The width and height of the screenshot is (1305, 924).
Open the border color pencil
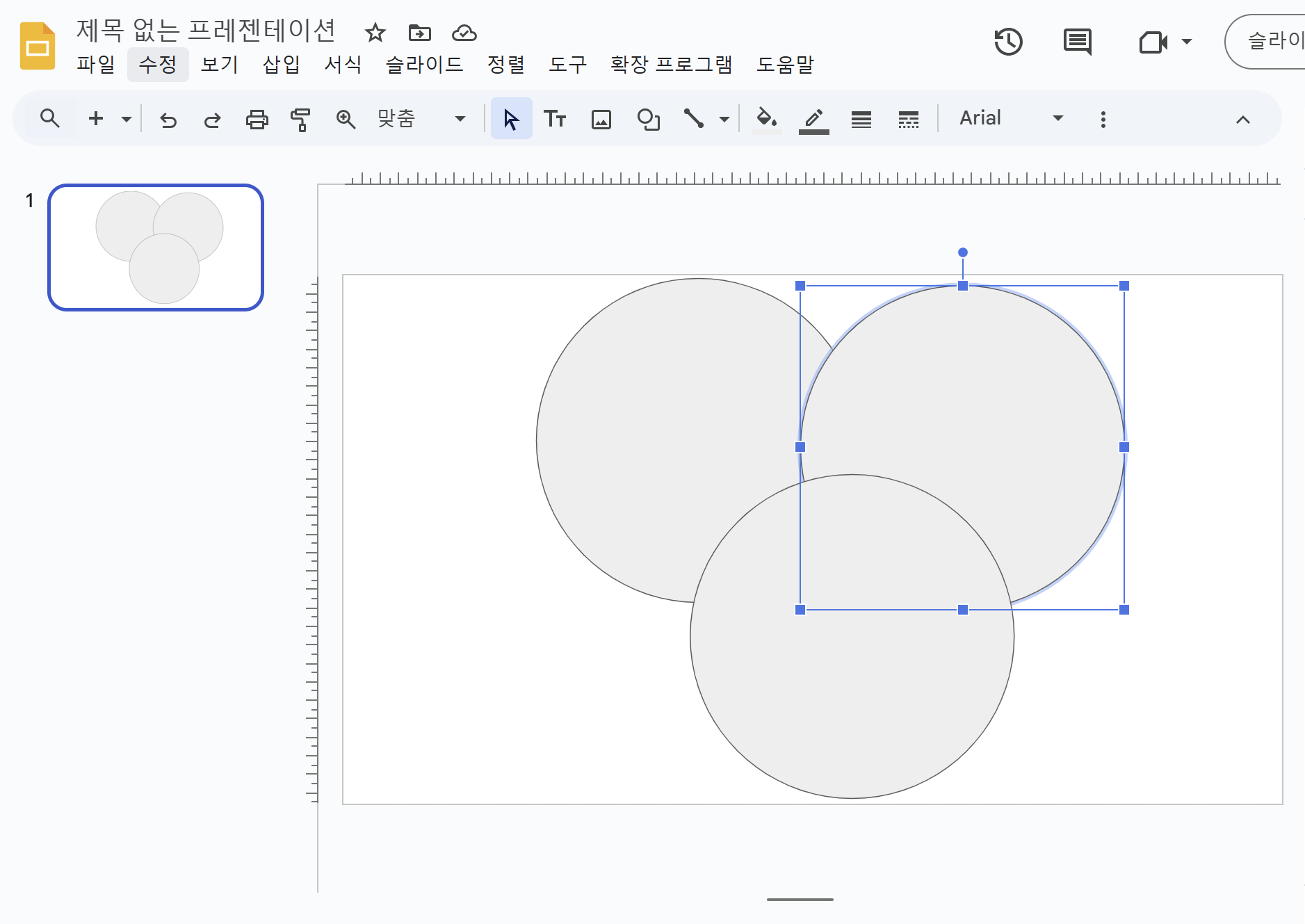(x=814, y=120)
